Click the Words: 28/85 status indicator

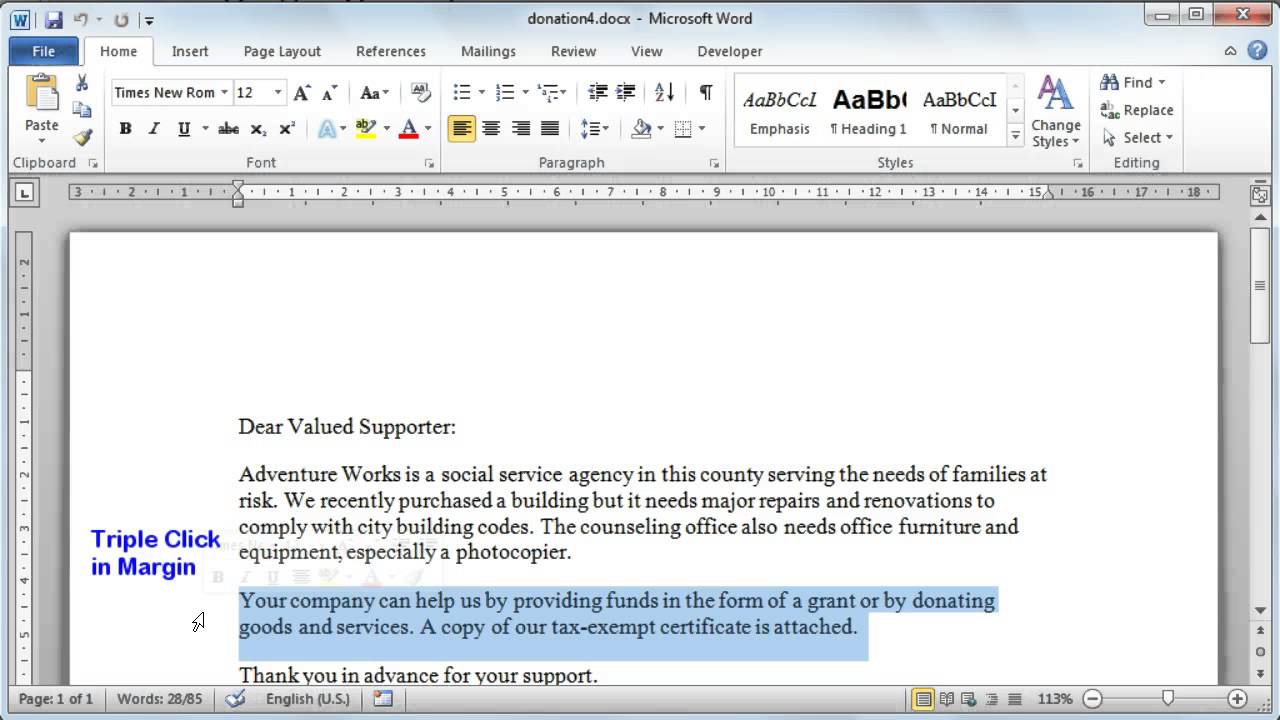[159, 699]
